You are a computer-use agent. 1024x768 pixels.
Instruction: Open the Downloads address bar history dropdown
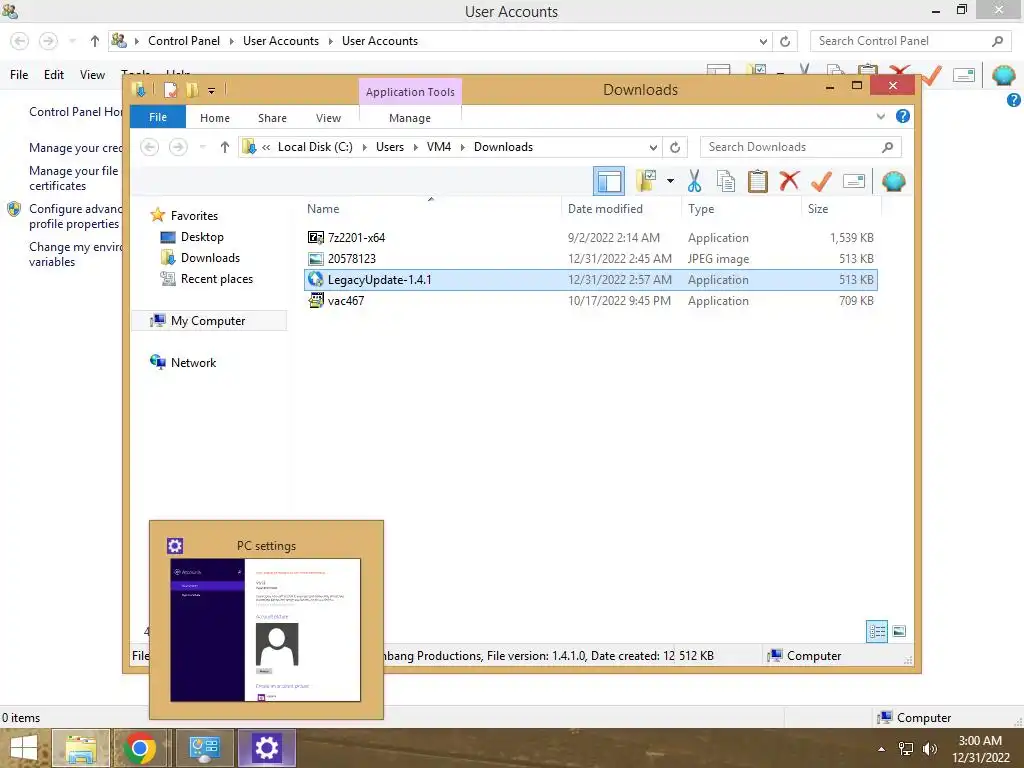click(x=653, y=147)
